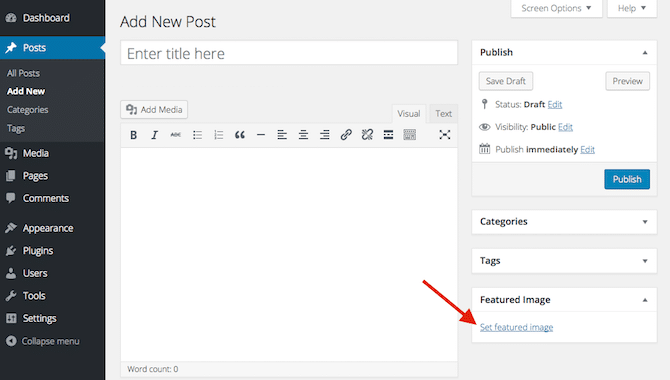
Task: Edit the post Visibility
Action: pos(565,127)
